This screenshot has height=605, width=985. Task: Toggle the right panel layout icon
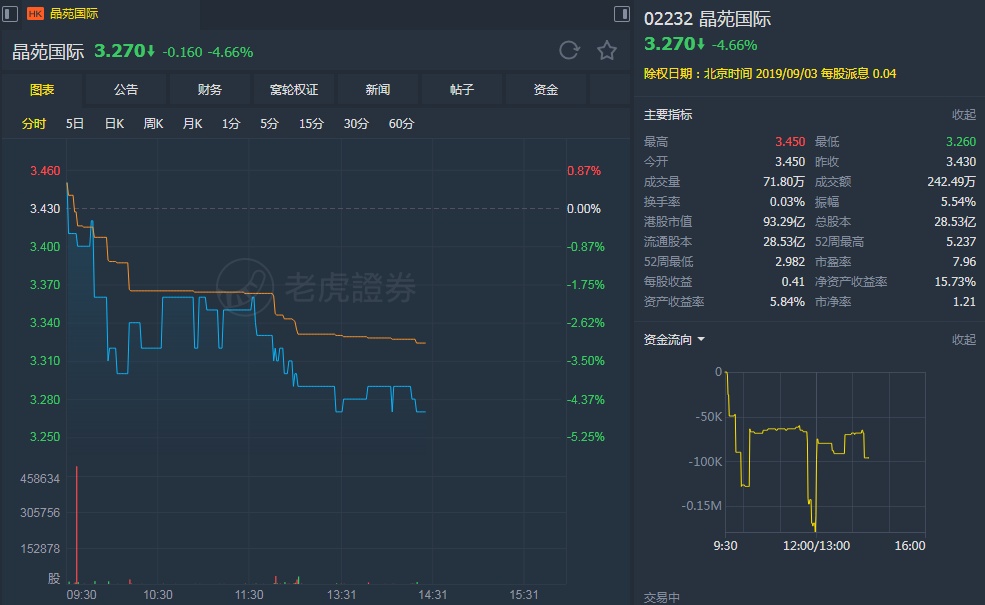[621, 14]
